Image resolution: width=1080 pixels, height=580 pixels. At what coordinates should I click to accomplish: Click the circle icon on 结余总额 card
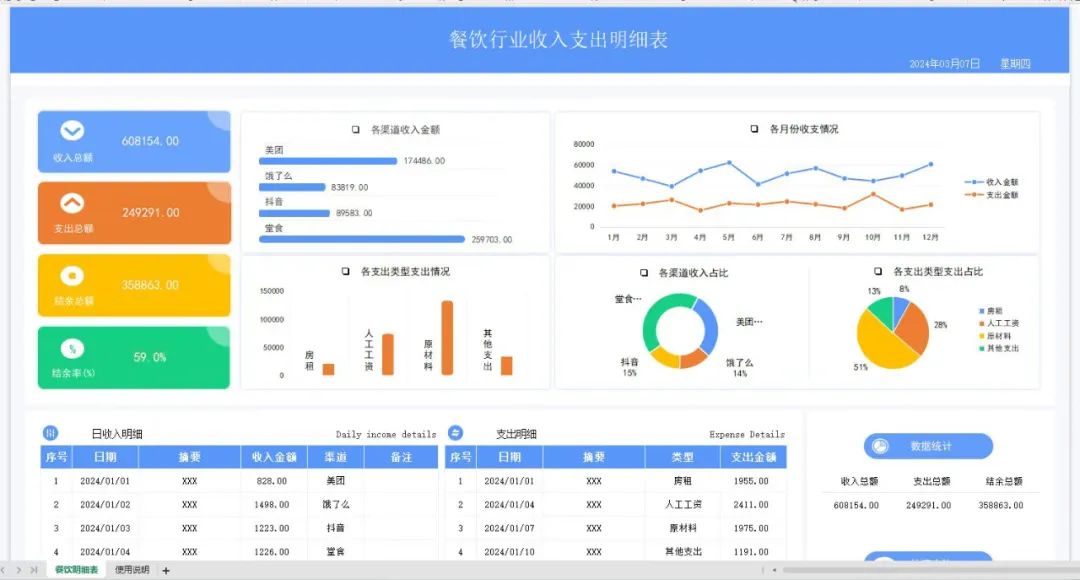pos(72,276)
